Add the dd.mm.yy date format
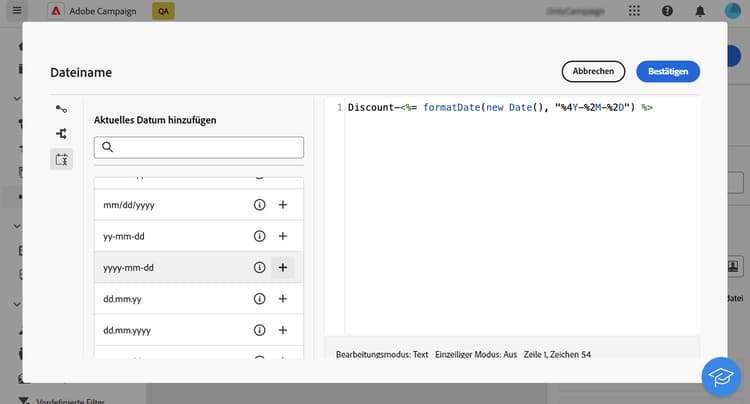Image resolution: width=750 pixels, height=404 pixels. (x=283, y=299)
